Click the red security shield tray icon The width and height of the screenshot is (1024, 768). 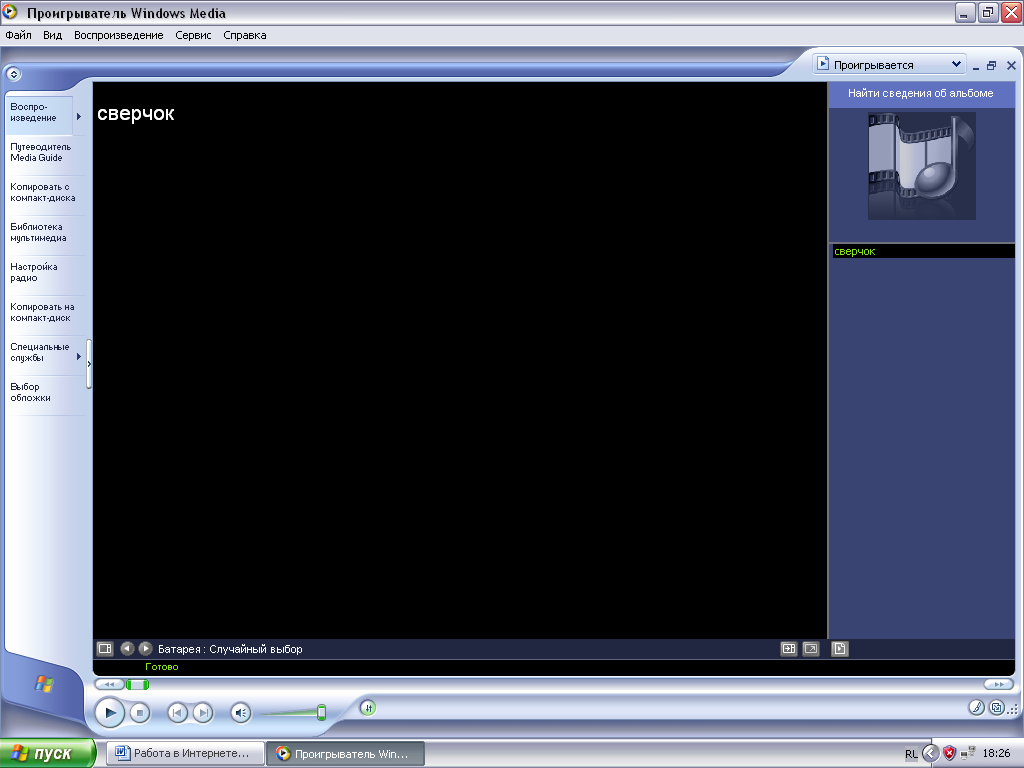(x=950, y=754)
